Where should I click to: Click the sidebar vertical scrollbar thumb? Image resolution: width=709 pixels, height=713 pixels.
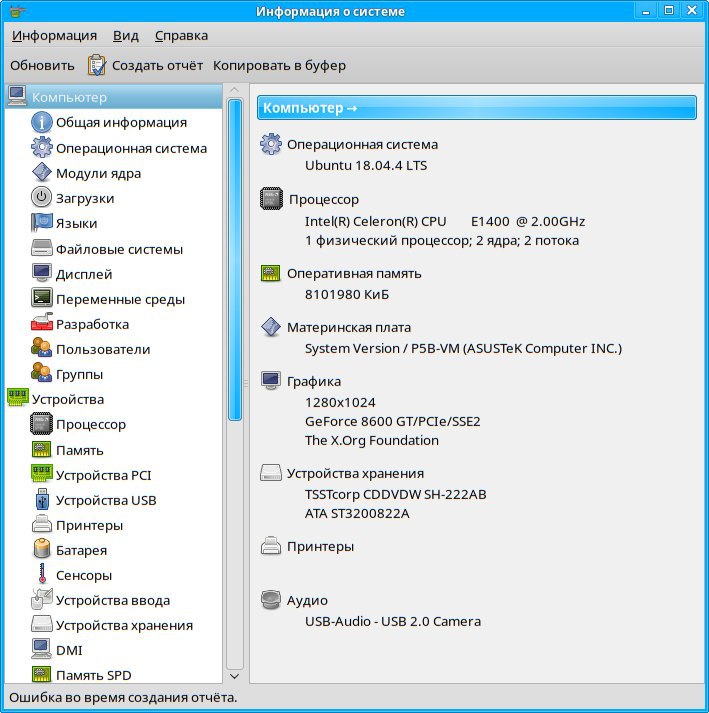pyautogui.click(x=235, y=260)
